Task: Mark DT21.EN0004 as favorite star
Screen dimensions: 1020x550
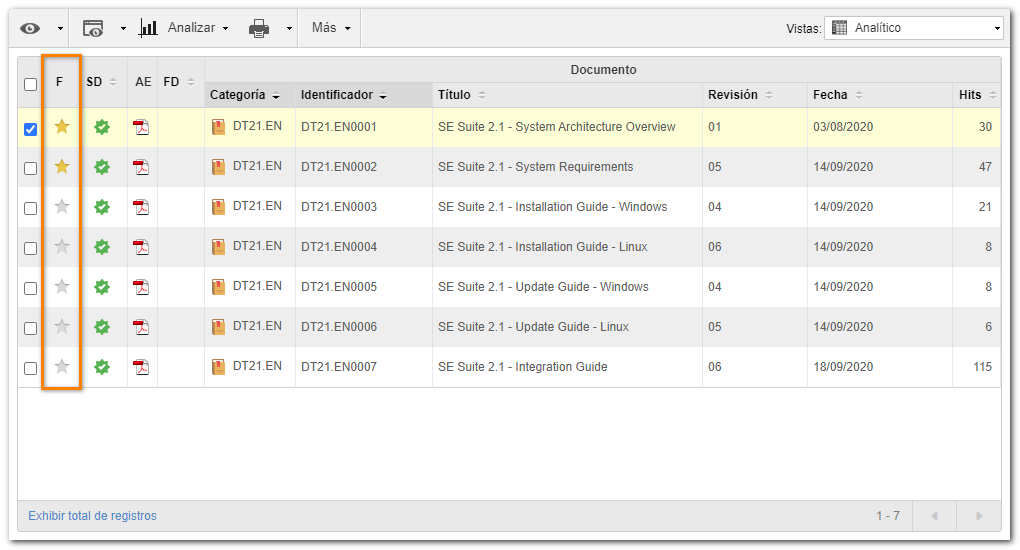Action: pyautogui.click(x=62, y=247)
